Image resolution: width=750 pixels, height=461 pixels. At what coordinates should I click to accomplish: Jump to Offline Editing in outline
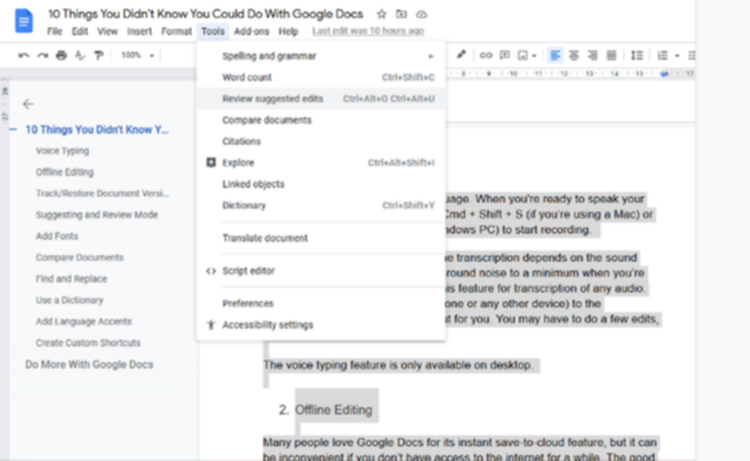pos(65,172)
